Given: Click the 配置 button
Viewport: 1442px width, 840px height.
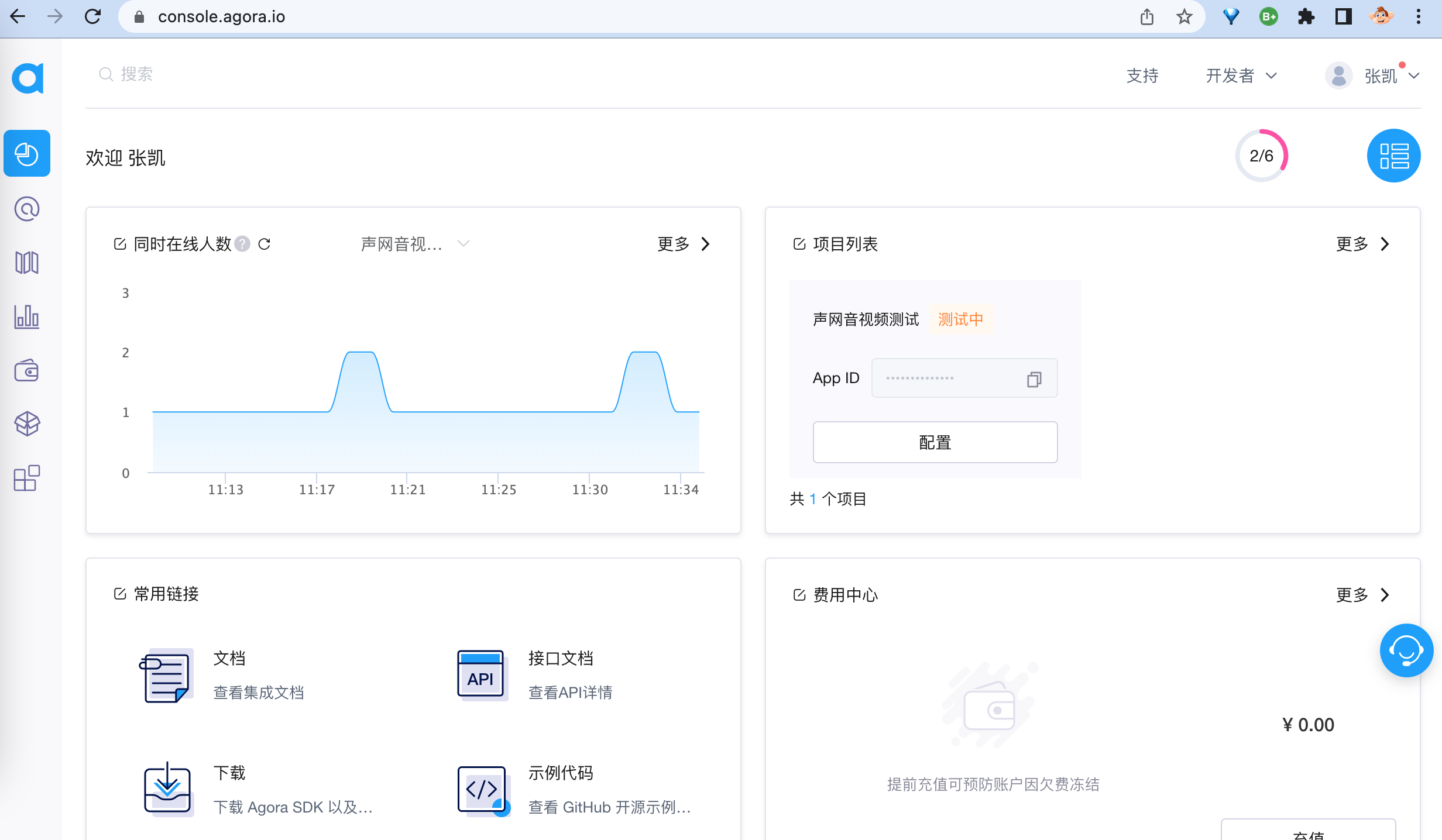Looking at the screenshot, I should click(935, 442).
